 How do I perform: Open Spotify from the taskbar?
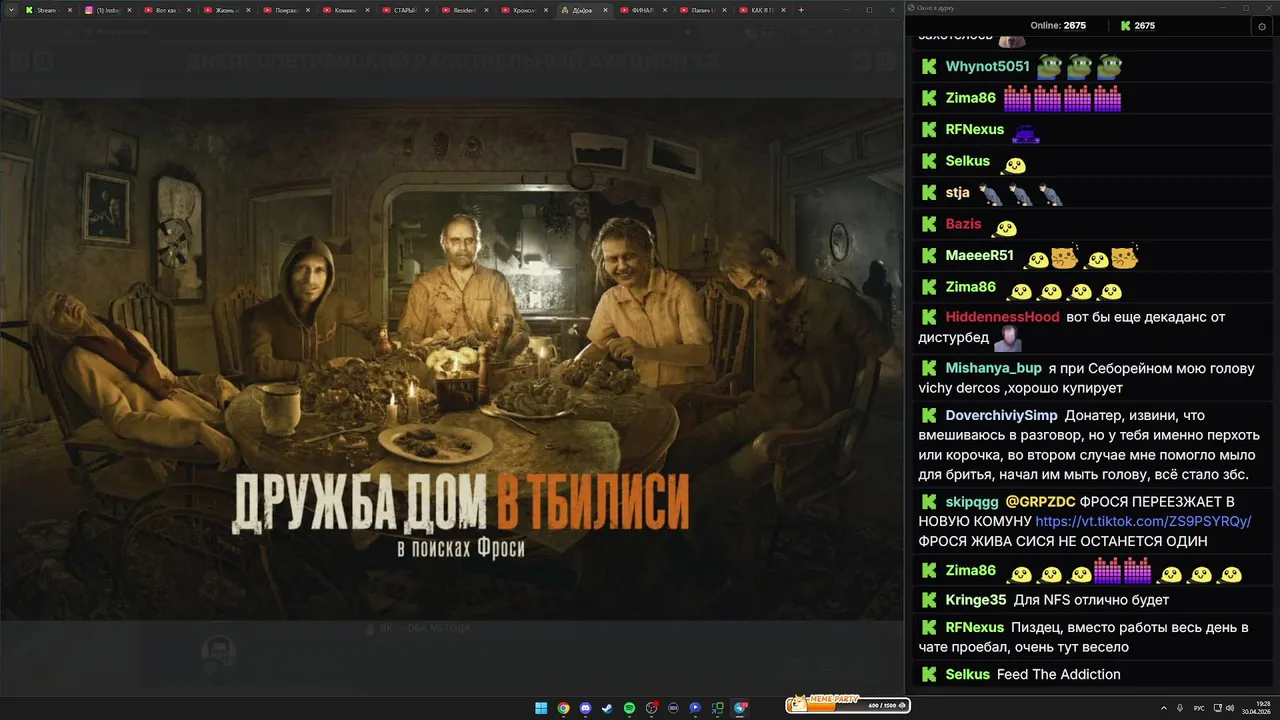(x=629, y=708)
